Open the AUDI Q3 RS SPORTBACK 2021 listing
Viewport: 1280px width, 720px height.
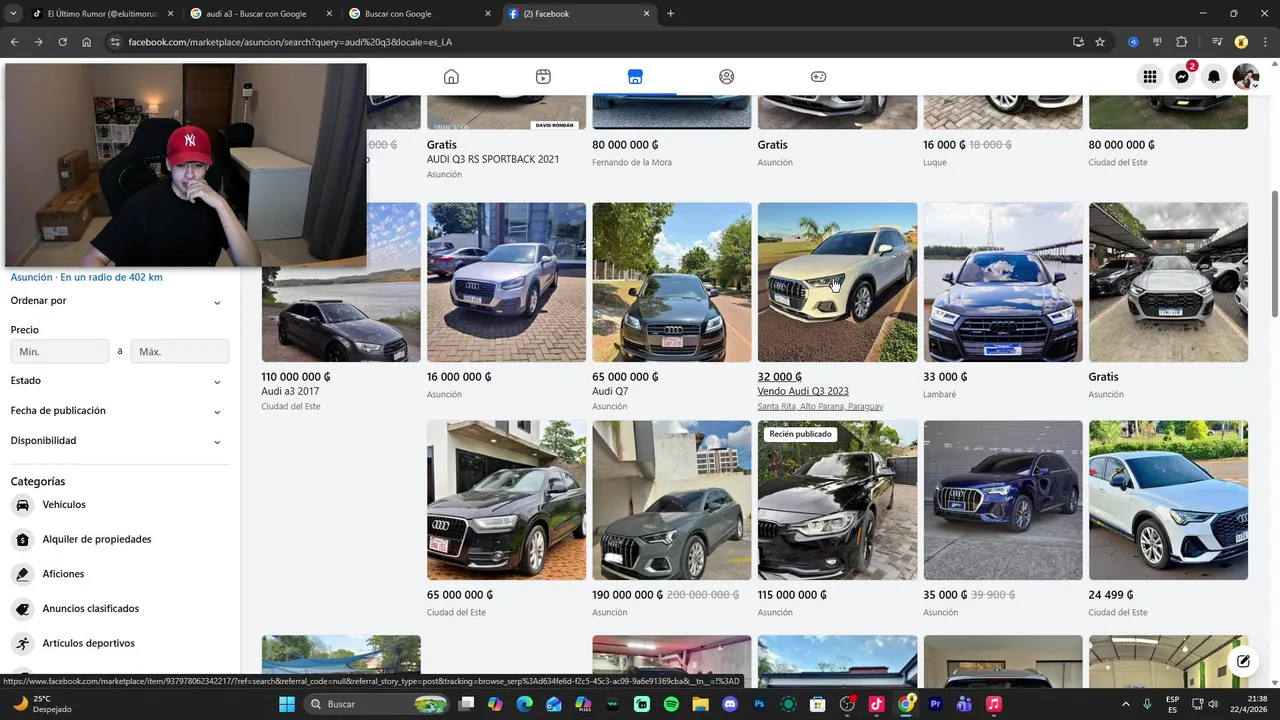click(493, 160)
